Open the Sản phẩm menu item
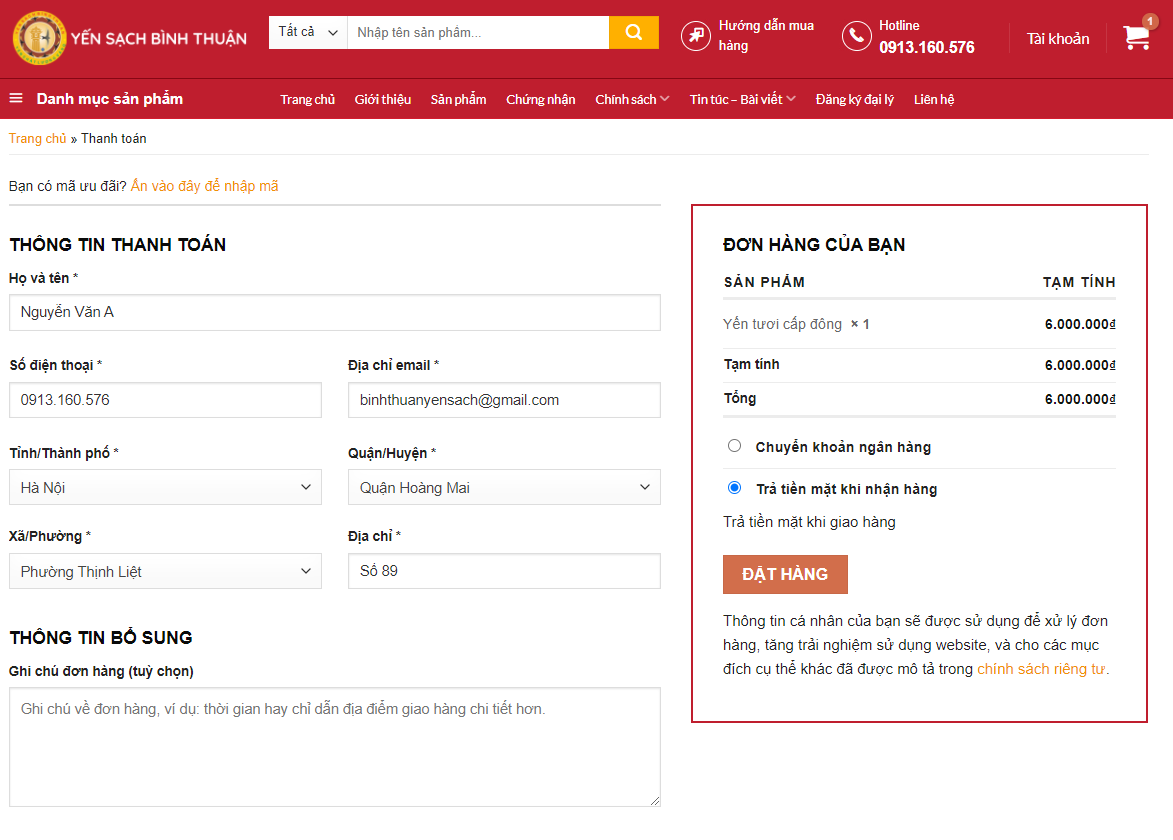The width and height of the screenshot is (1173, 840). pyautogui.click(x=459, y=99)
